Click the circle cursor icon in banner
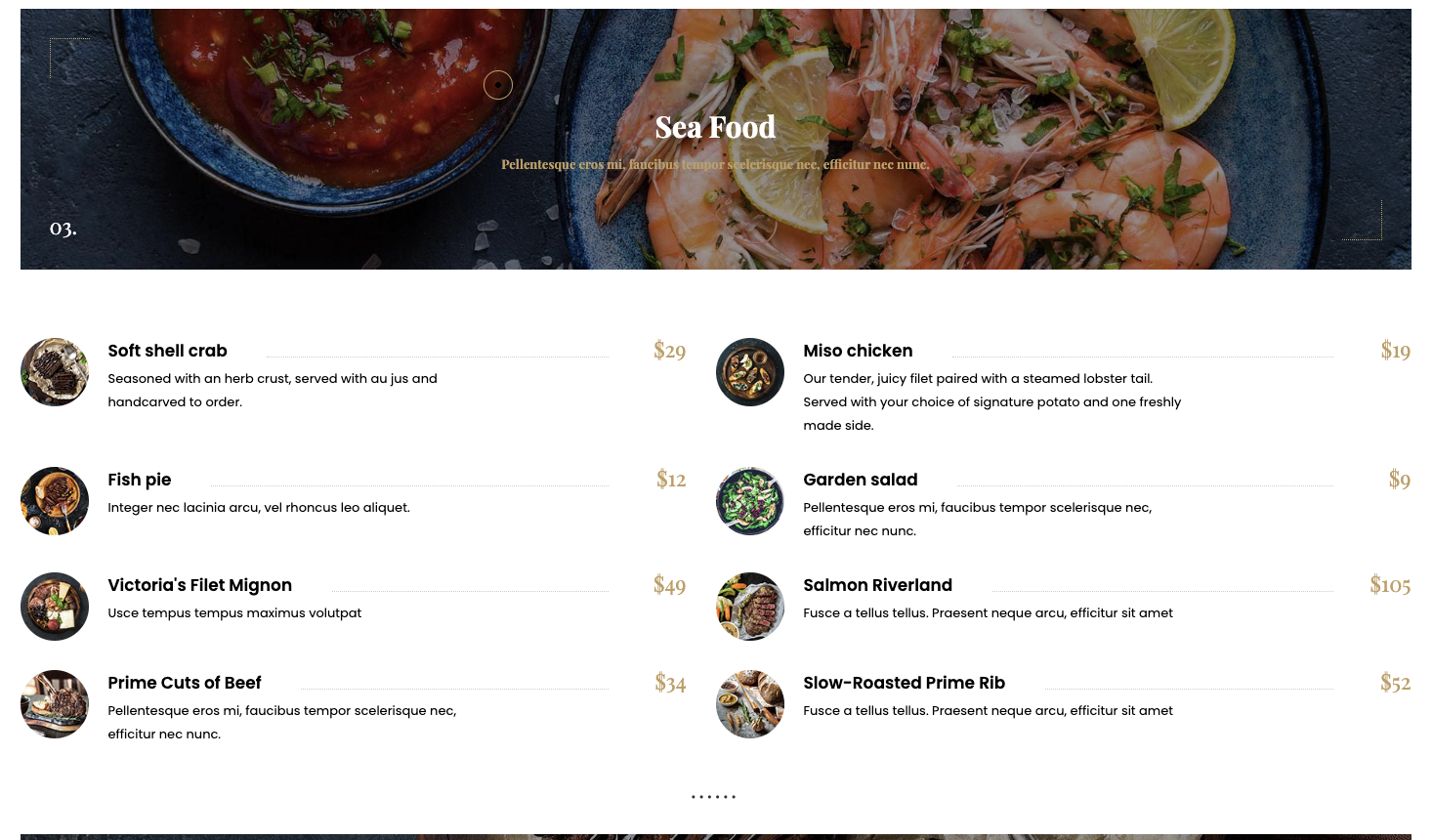Screen dimensions: 1433x840 498,85
